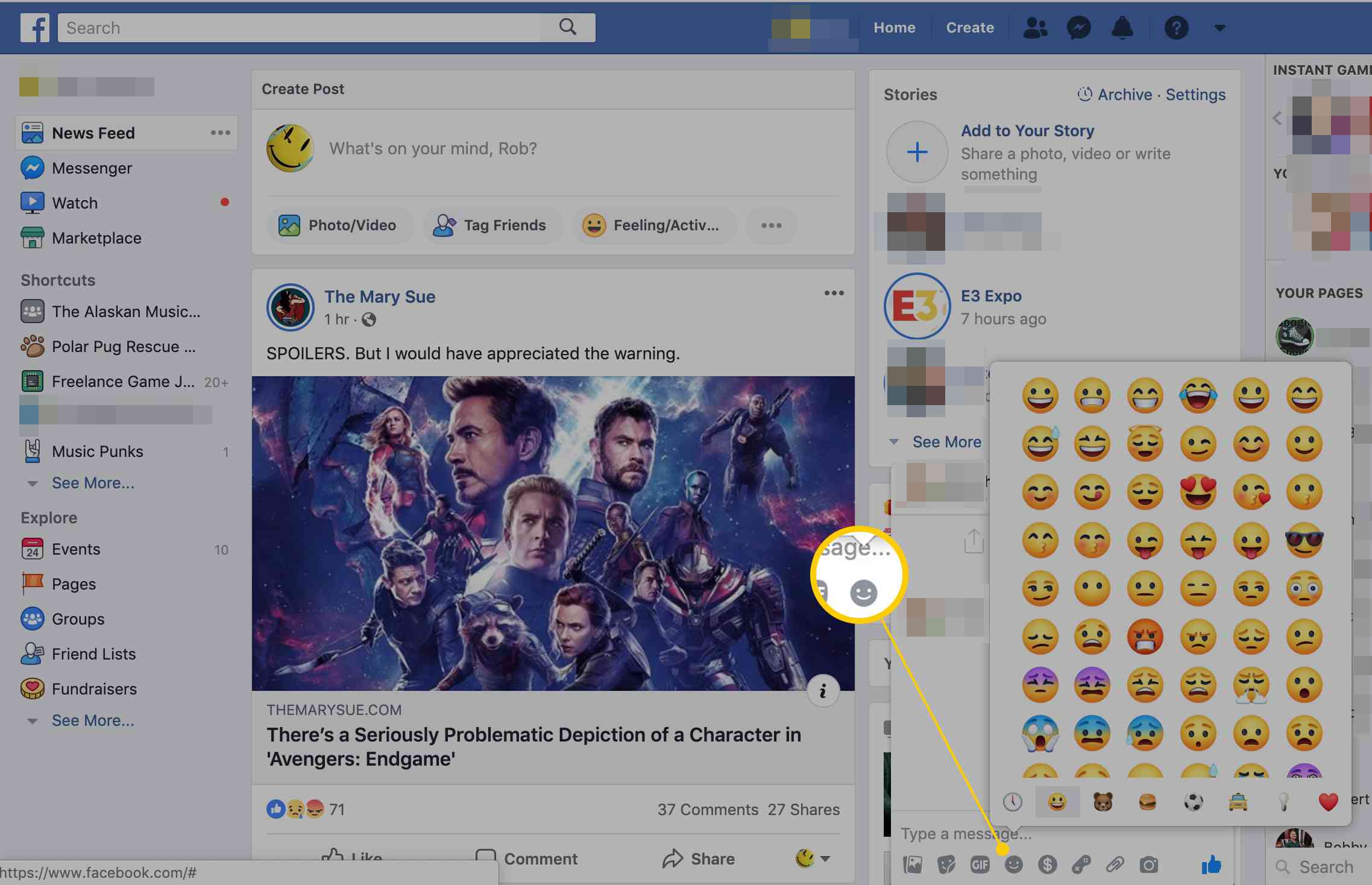Pick the red angry face emoji

click(1145, 637)
